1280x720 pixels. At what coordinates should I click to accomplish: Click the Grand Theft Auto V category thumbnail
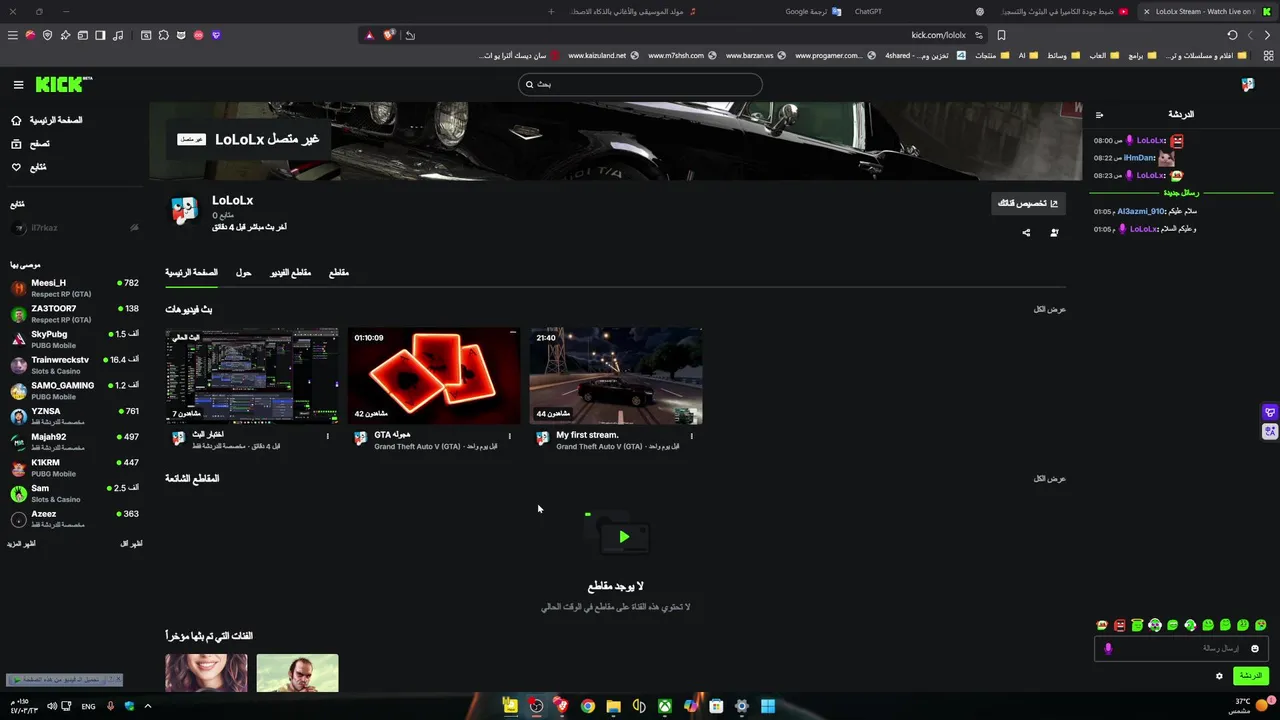click(x=297, y=673)
